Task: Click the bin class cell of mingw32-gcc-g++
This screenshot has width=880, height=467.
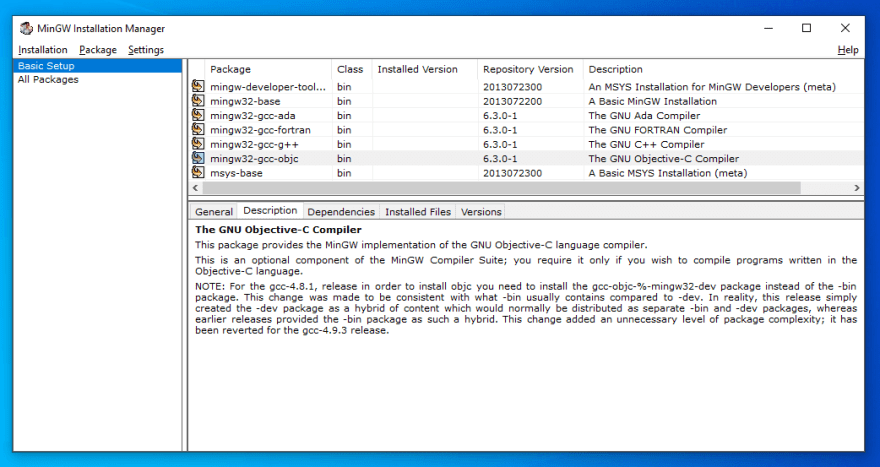Action: pyautogui.click(x=344, y=144)
